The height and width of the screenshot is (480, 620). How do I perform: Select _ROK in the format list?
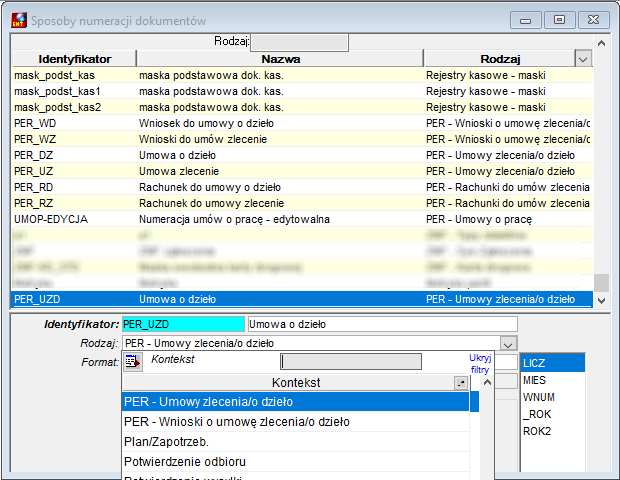coord(553,414)
